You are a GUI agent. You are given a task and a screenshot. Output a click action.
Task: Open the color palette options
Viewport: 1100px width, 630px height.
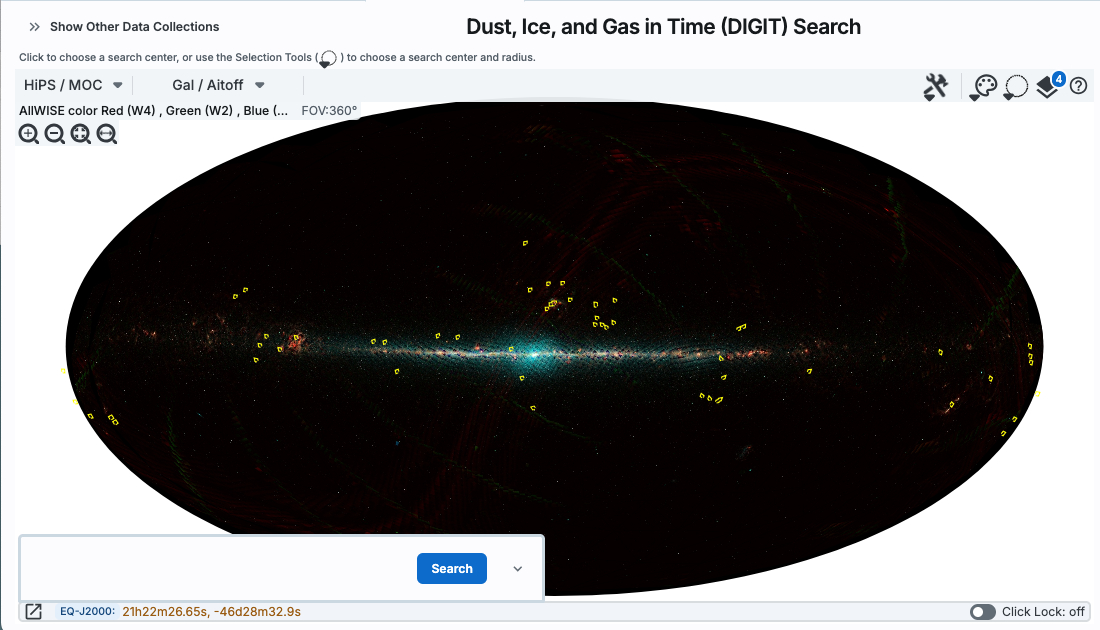point(984,87)
